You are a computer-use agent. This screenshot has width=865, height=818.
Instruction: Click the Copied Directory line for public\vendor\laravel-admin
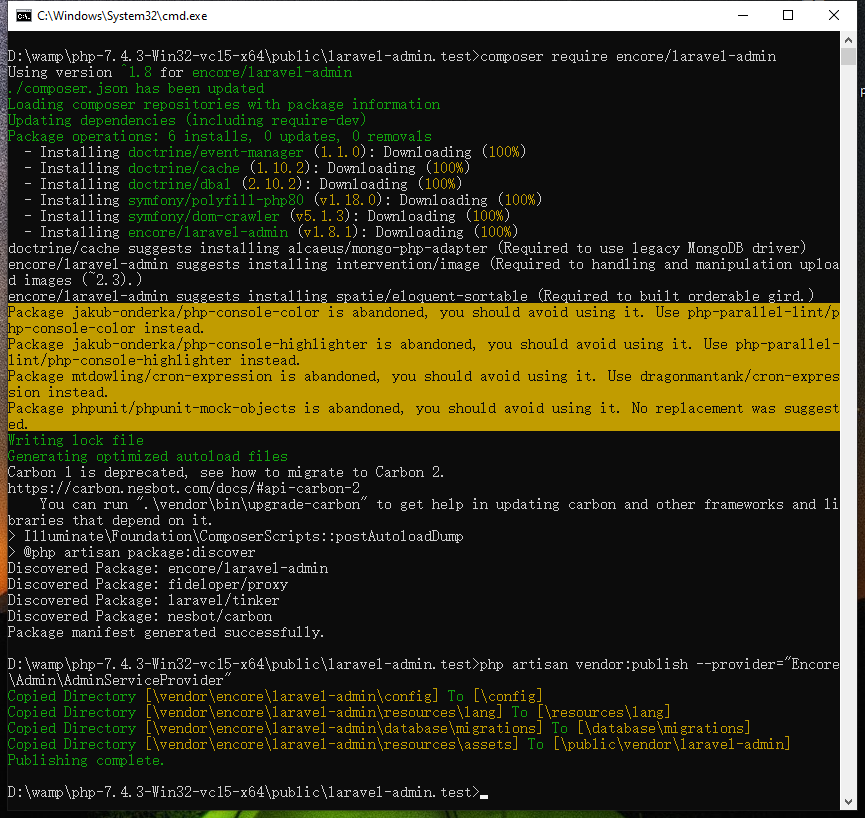pyautogui.click(x=399, y=744)
